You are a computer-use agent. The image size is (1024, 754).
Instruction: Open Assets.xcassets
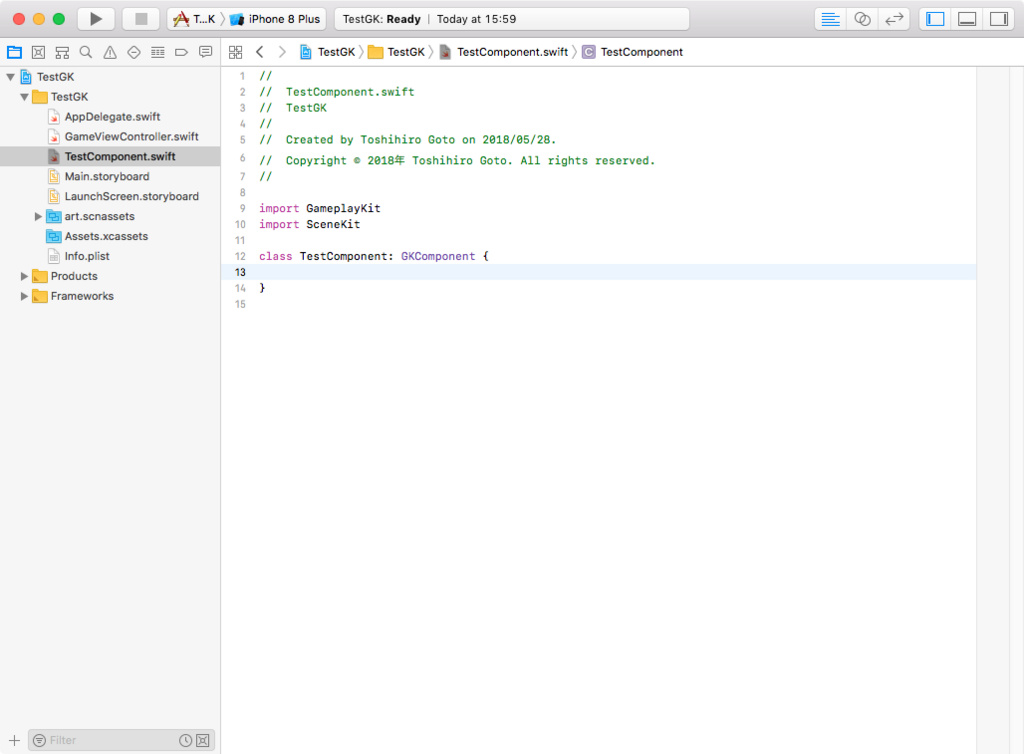110,236
